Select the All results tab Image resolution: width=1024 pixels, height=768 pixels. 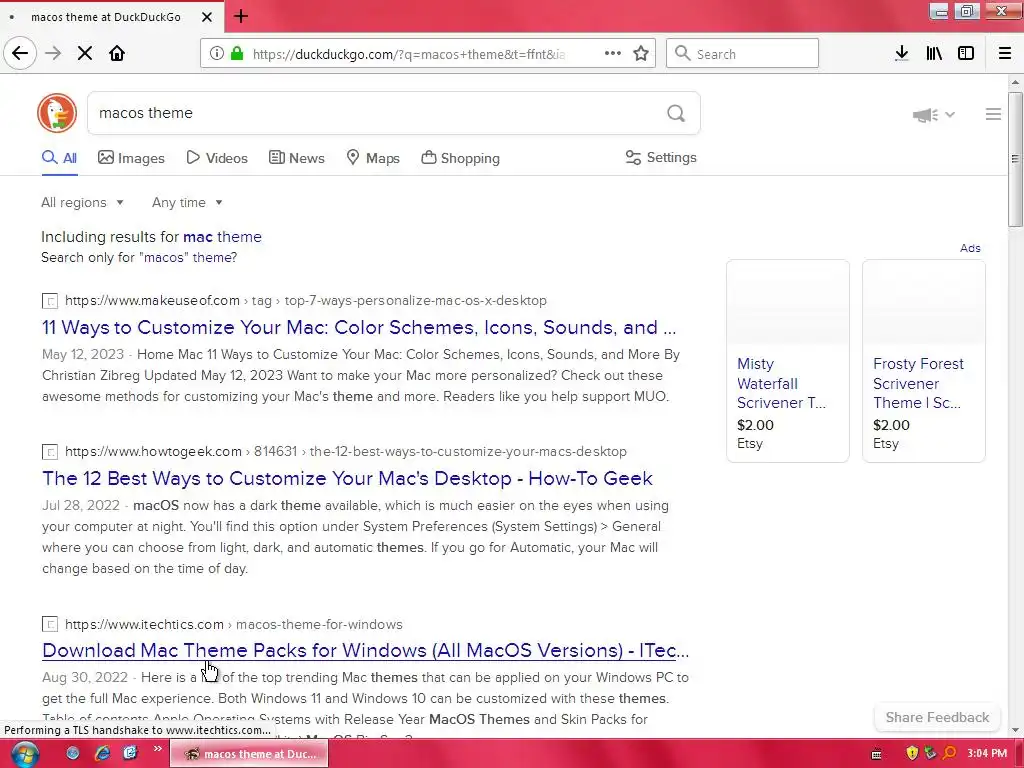coord(59,158)
